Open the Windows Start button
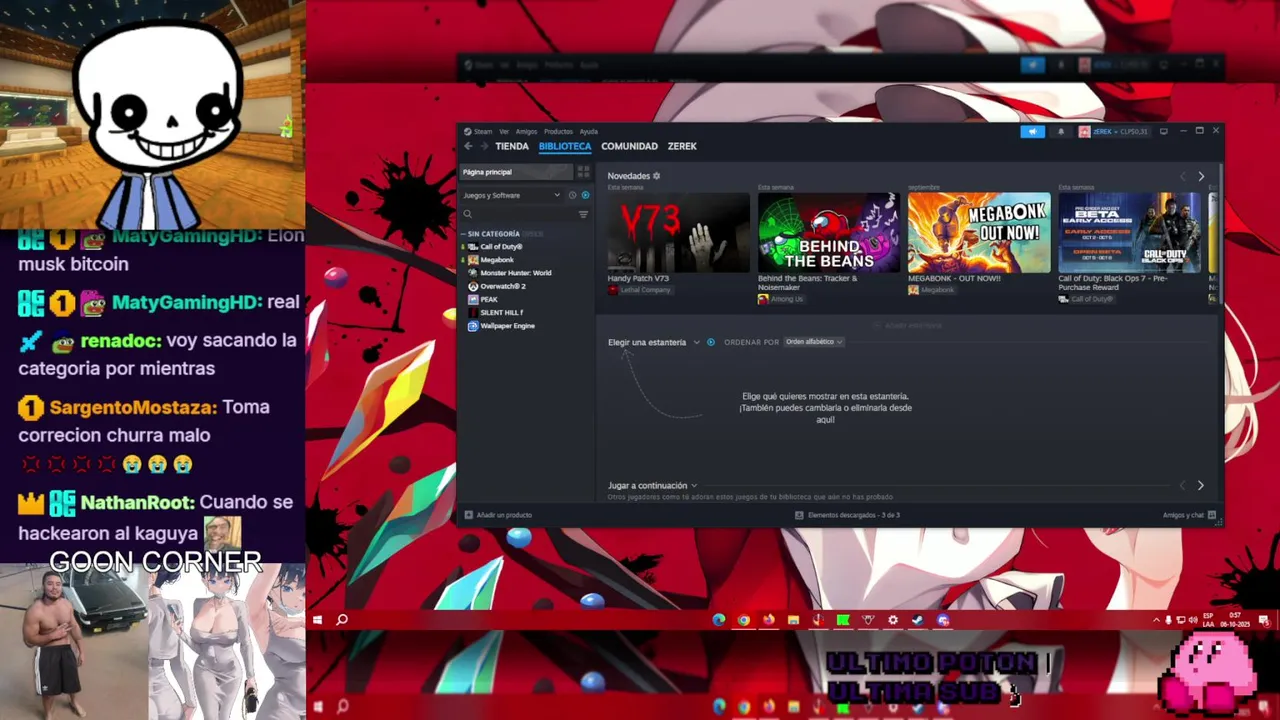The height and width of the screenshot is (720, 1280). [317, 620]
